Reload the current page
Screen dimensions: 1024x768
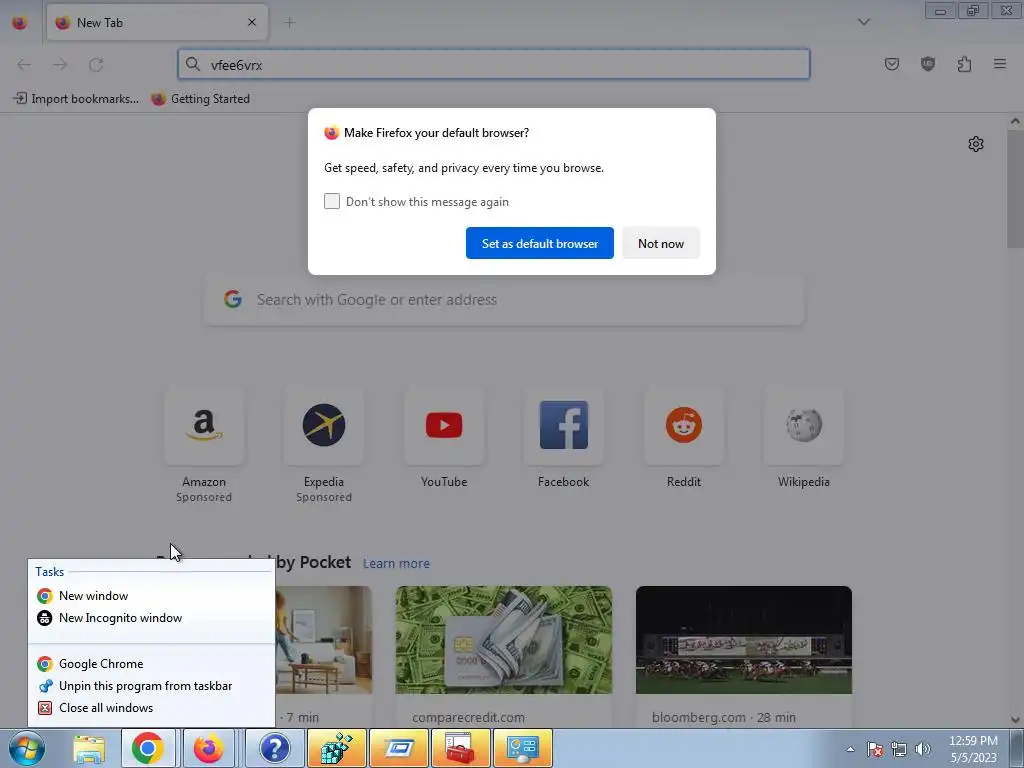96,65
